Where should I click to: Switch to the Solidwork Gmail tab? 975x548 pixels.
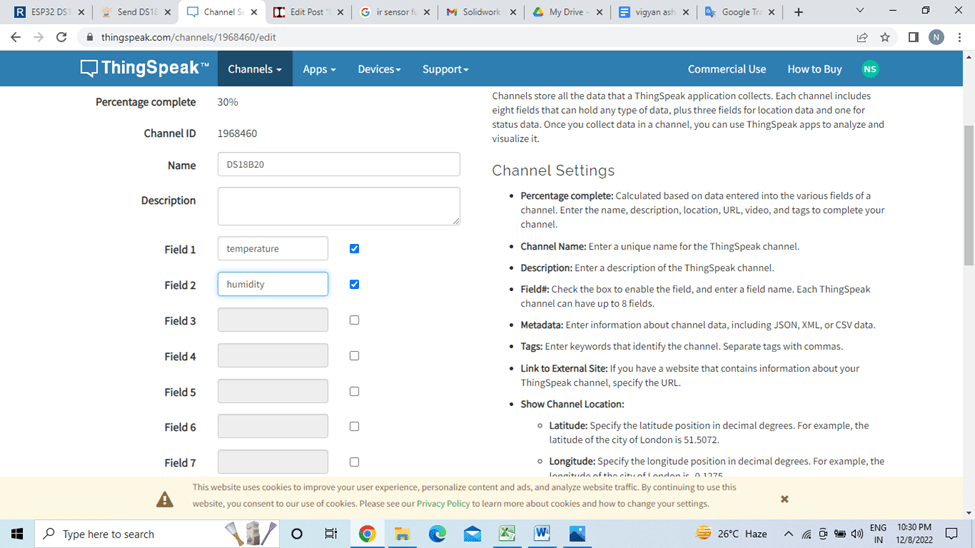(479, 12)
